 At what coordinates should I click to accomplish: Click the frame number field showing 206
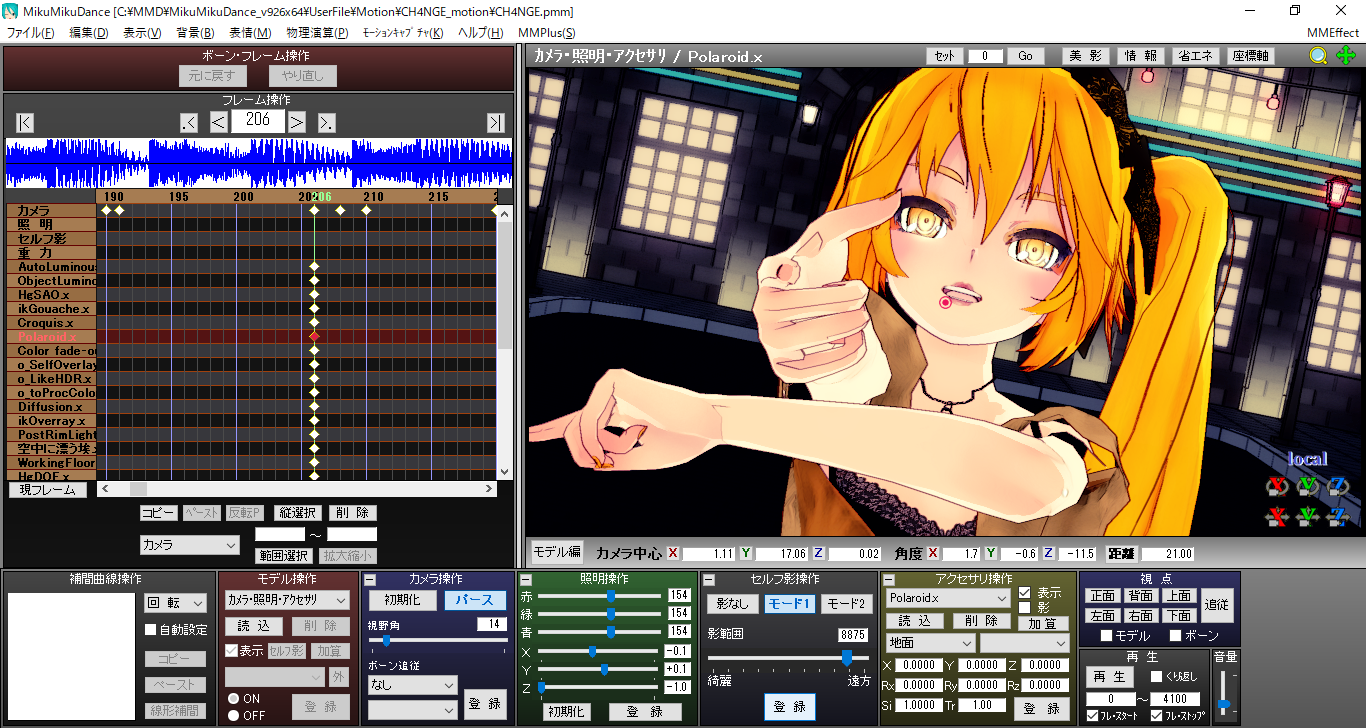coord(258,121)
